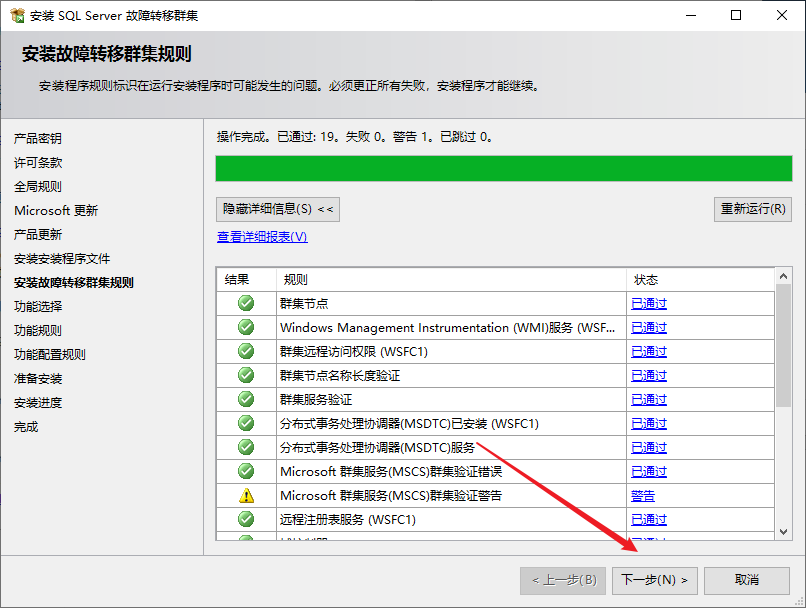Click green check icon for 远程注册表服务 row
806x608 pixels.
click(x=245, y=520)
